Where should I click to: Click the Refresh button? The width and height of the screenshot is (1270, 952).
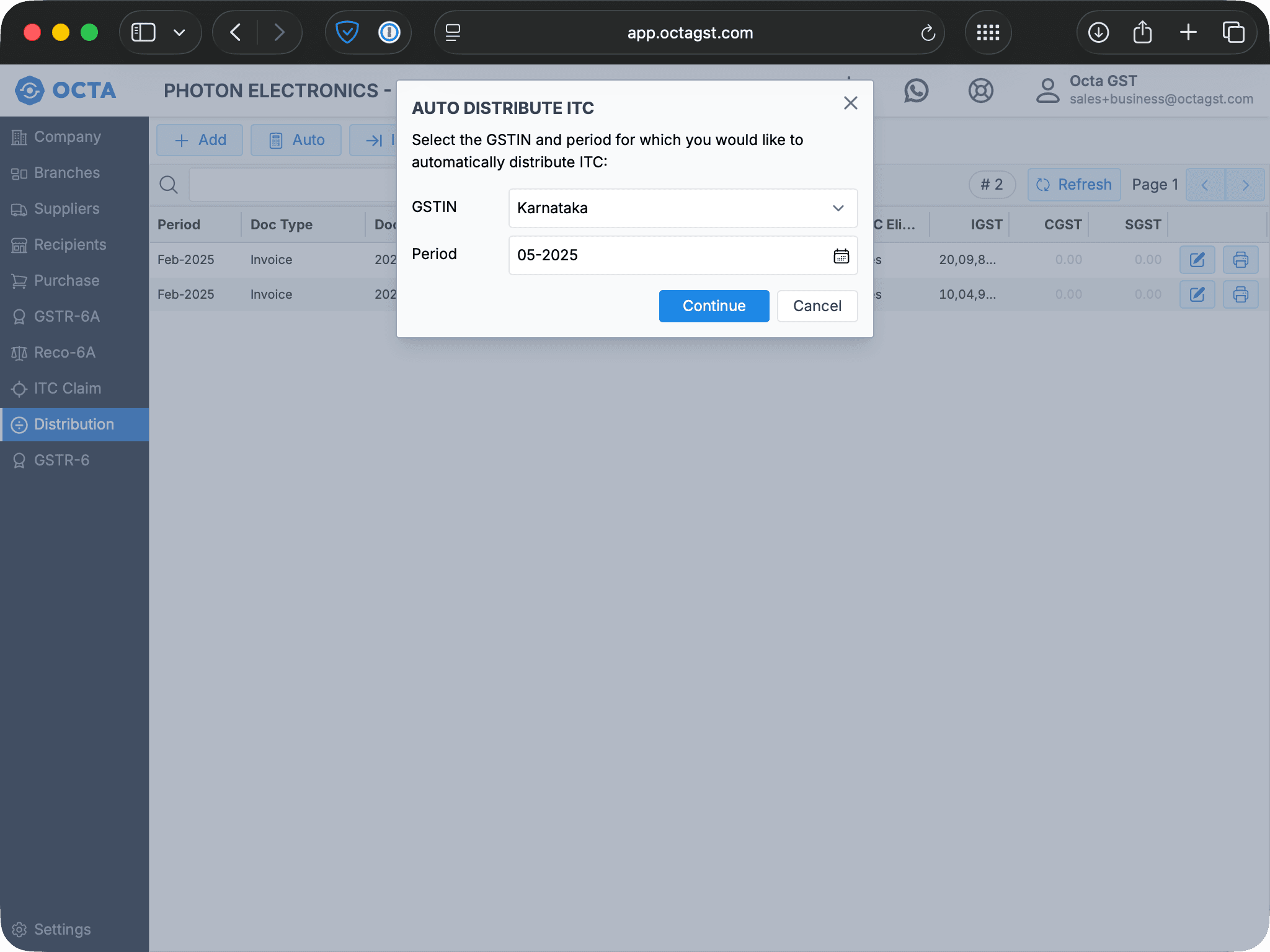pos(1073,185)
